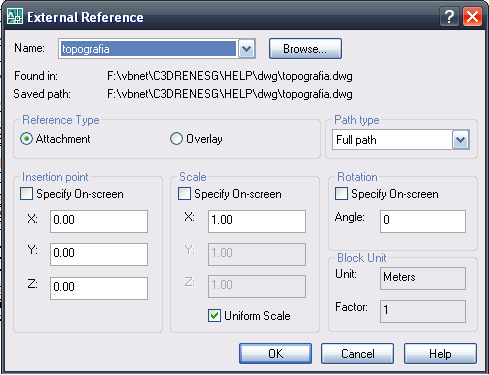Click the Path type group label
The height and width of the screenshot is (375, 489).
(357, 120)
